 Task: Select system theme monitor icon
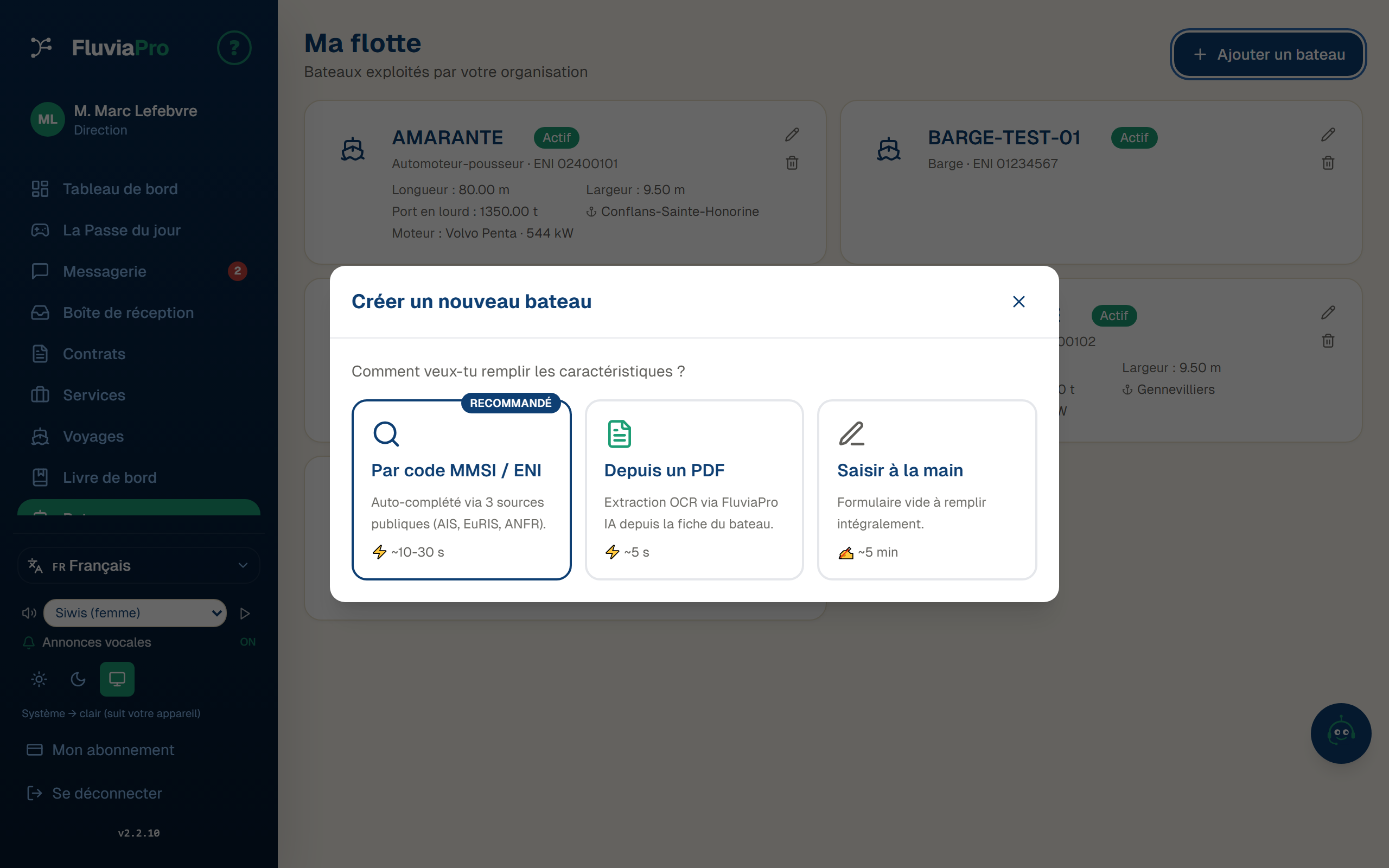[x=117, y=680]
